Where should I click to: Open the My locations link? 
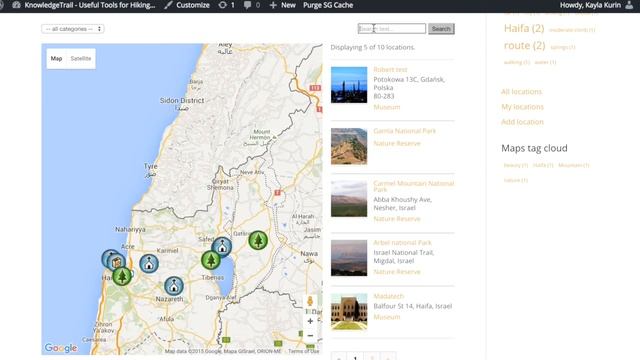(522, 107)
